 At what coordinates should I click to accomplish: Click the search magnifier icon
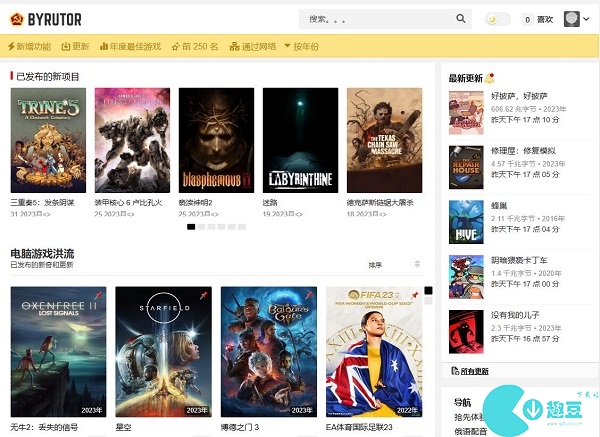(461, 18)
